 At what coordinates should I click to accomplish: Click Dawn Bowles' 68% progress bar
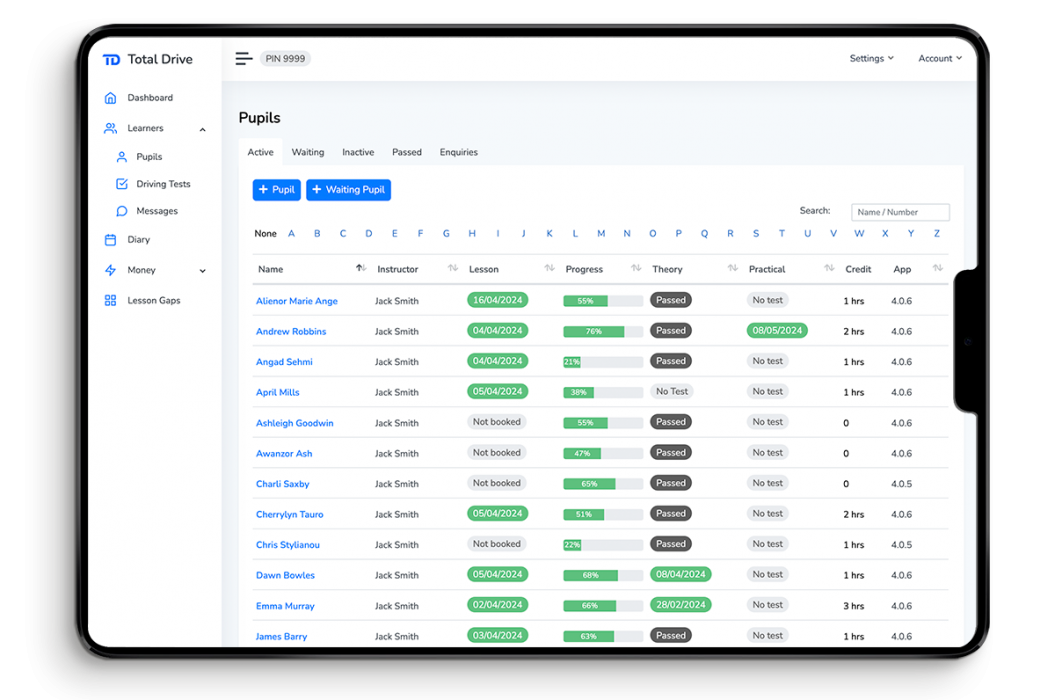click(602, 574)
